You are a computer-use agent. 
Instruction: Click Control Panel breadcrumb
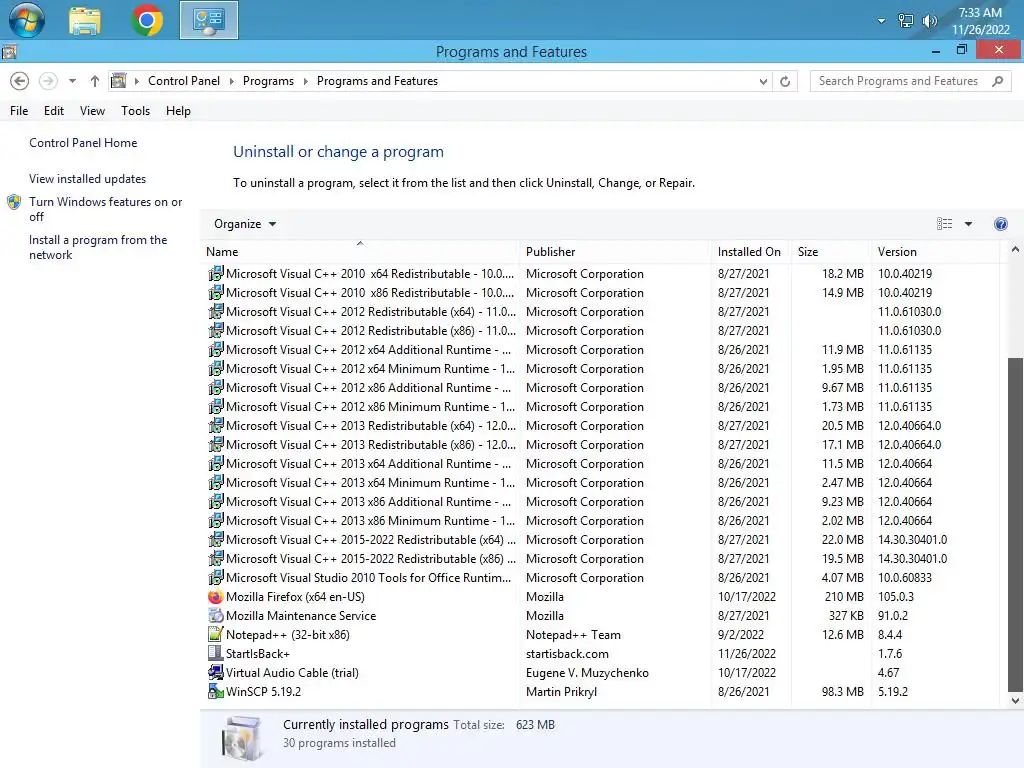[184, 81]
